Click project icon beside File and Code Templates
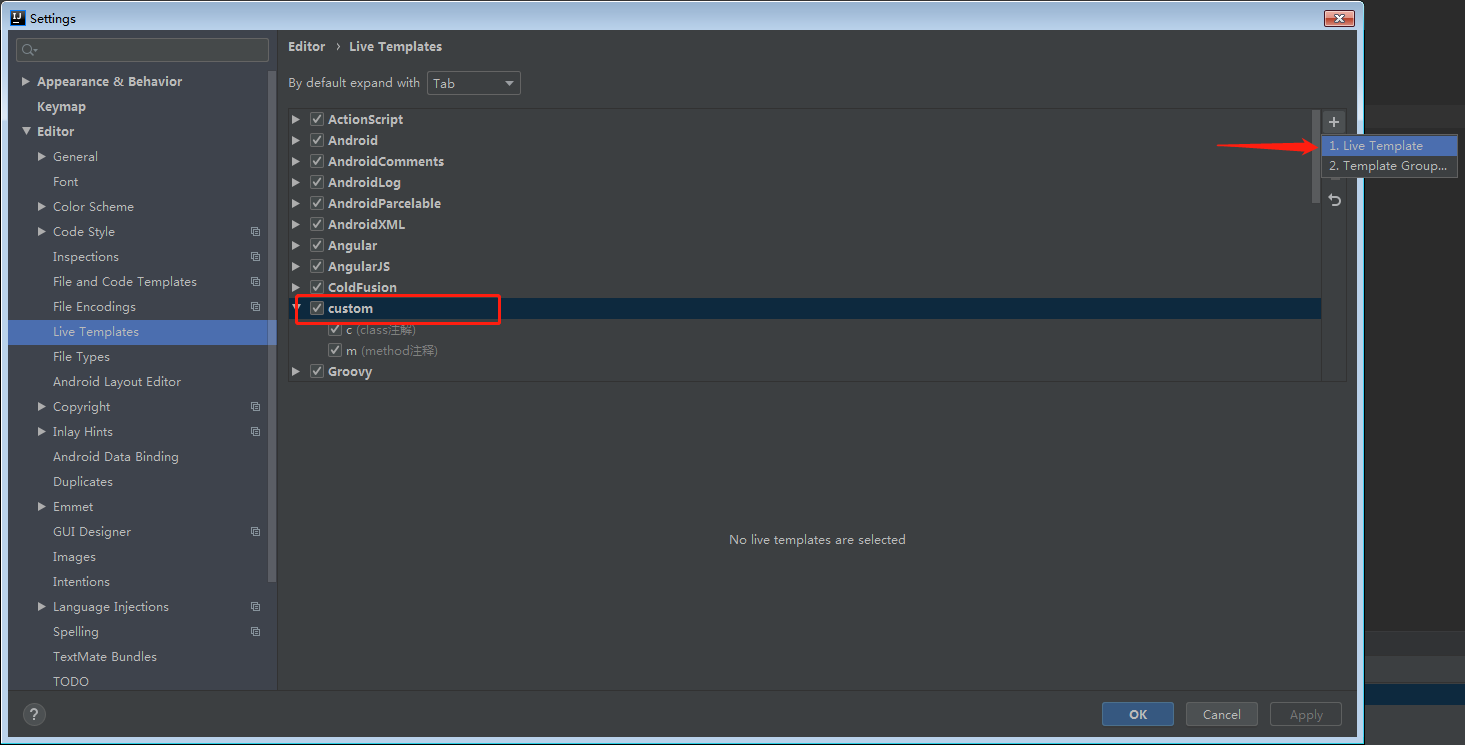 255,281
